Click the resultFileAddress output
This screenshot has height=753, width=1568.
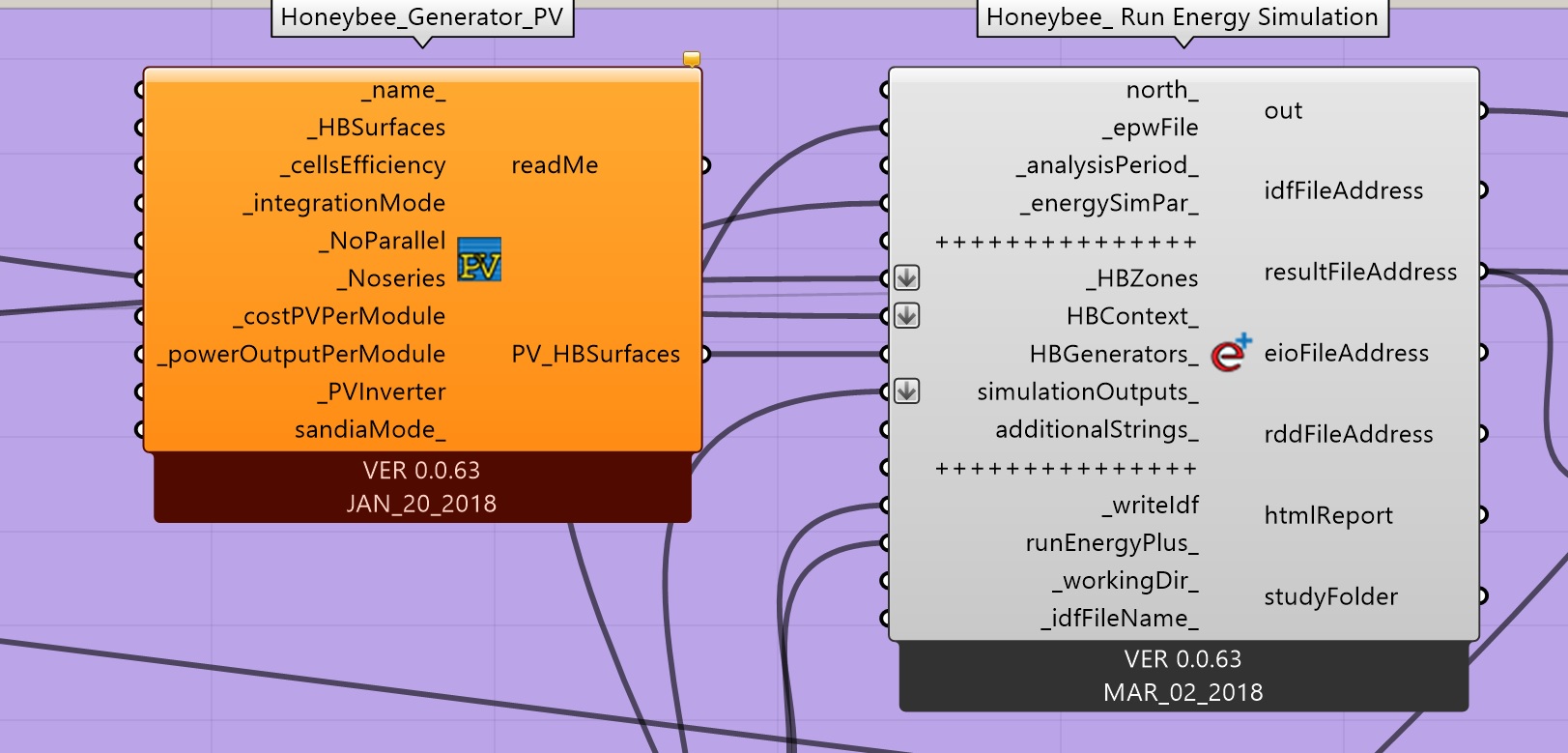pyautogui.click(x=1360, y=272)
